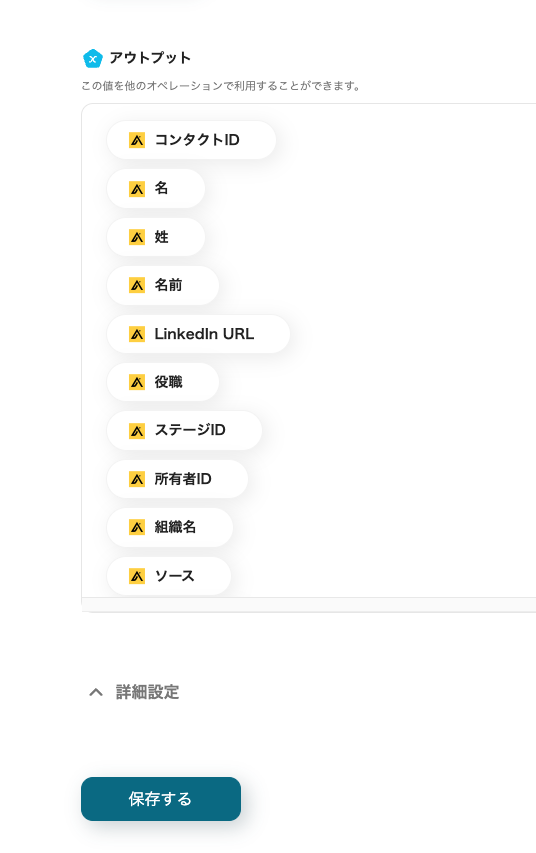The image size is (536, 853).
Task: Click the yellow icon beside LinkedIn URL
Action: tap(137, 334)
